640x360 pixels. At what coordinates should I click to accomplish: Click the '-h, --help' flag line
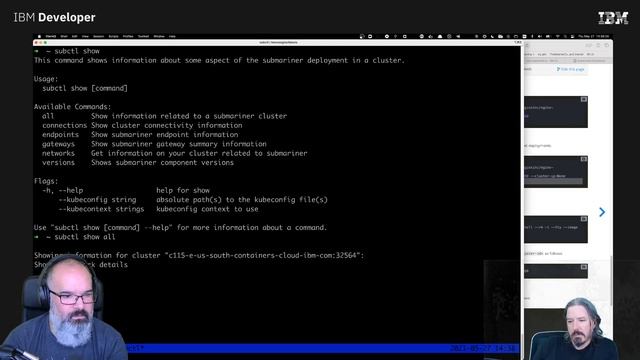pos(126,191)
